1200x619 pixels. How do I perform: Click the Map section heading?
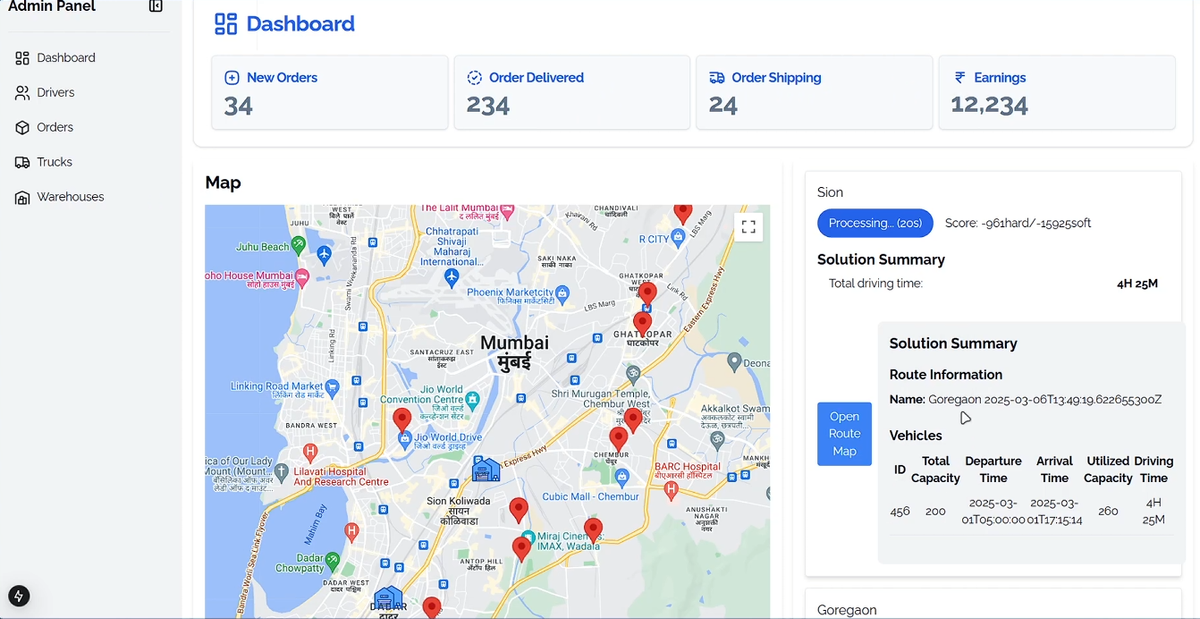tap(223, 183)
